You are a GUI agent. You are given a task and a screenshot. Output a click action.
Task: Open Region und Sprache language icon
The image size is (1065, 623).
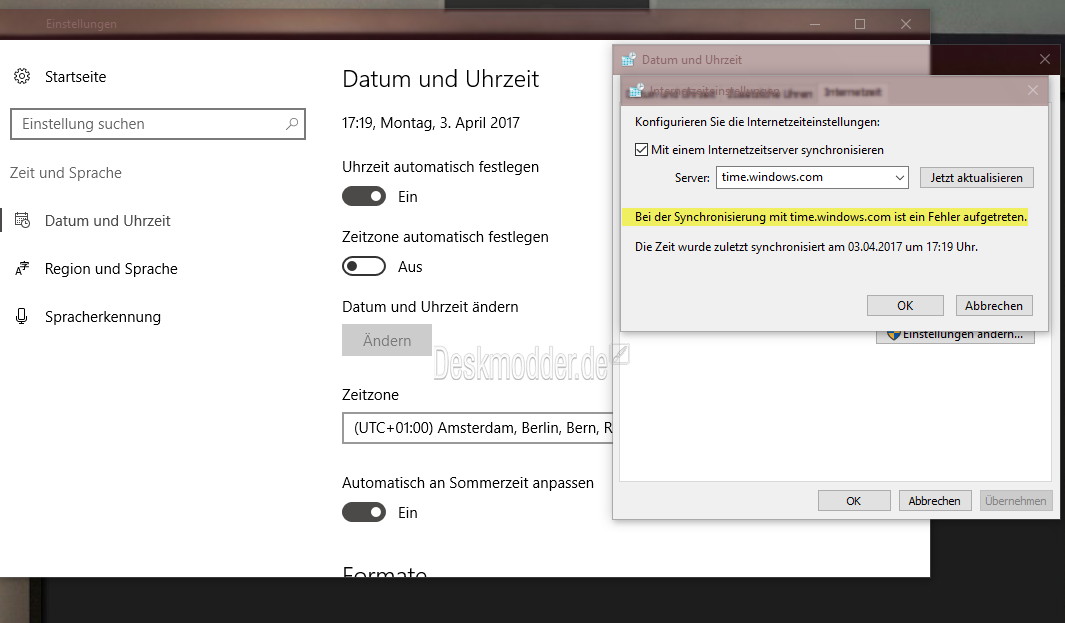[22, 268]
